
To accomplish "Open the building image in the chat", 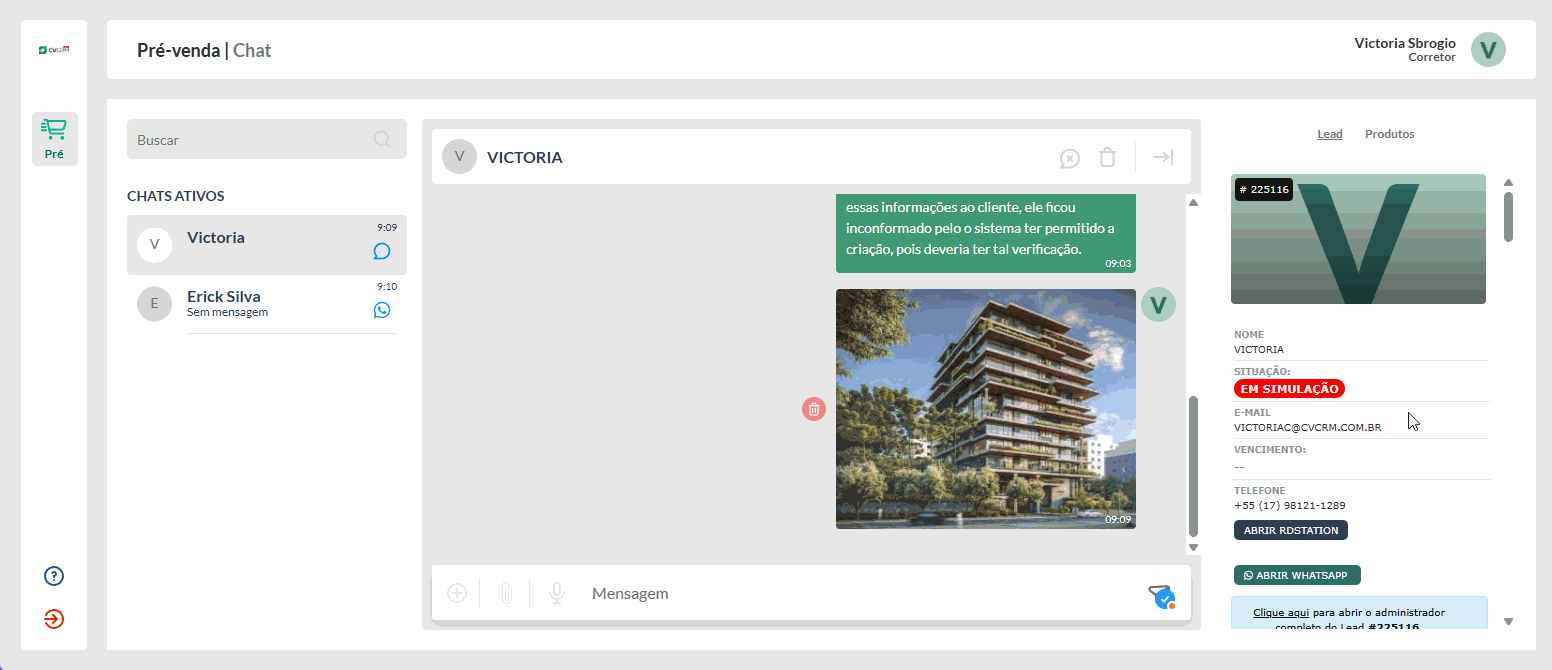I will (x=986, y=409).
